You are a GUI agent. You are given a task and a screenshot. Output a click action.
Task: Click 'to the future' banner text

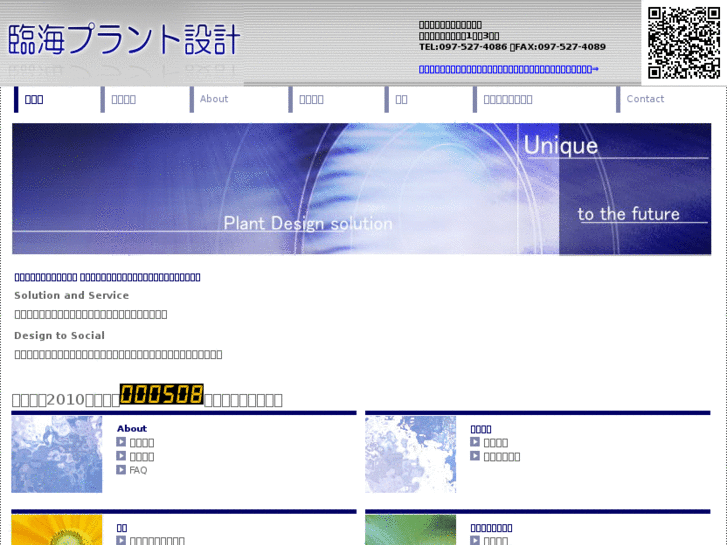click(628, 214)
